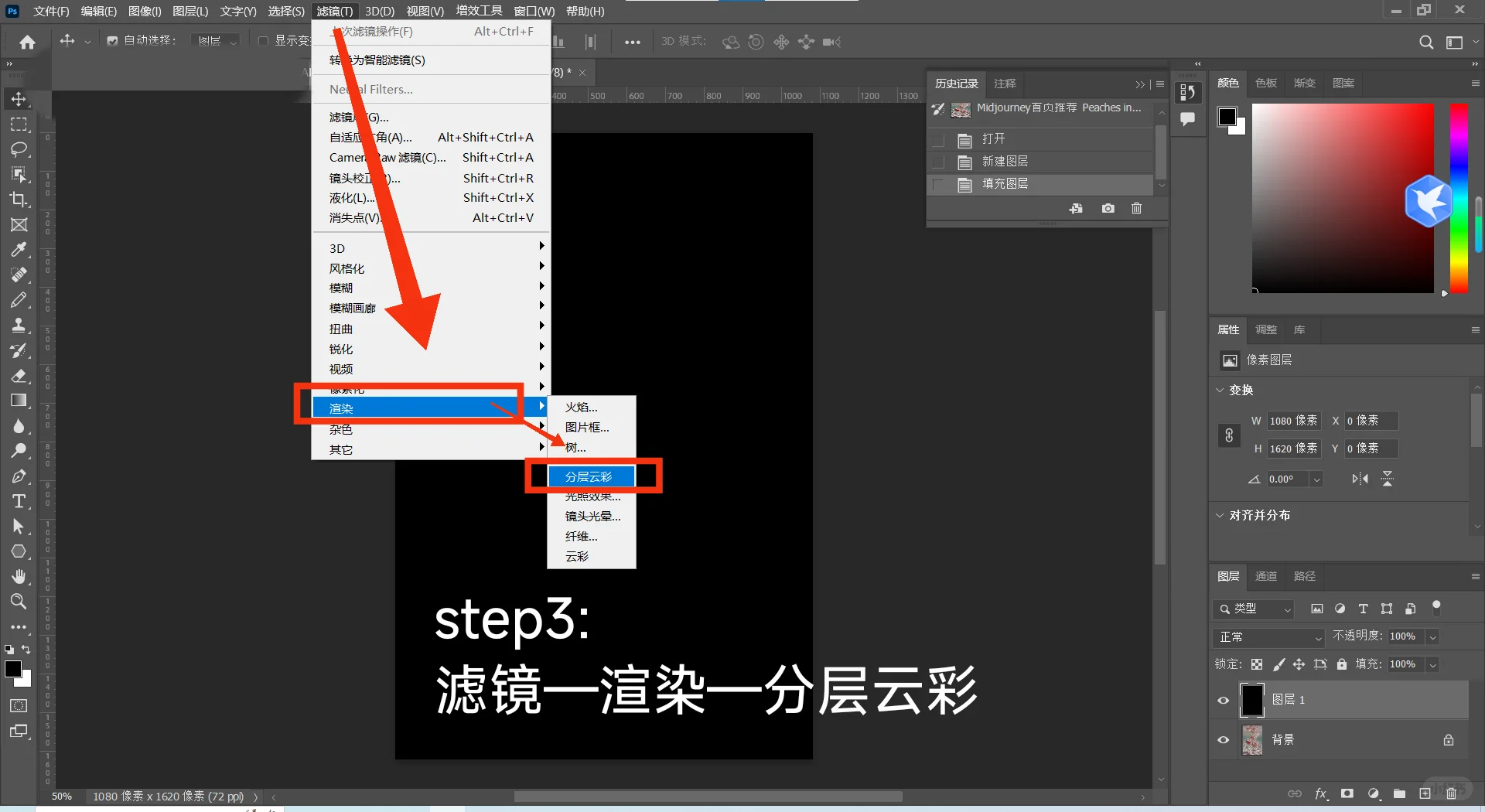This screenshot has width=1485, height=812.
Task: Choose 液化(L) filter menu entry
Action: (430, 198)
